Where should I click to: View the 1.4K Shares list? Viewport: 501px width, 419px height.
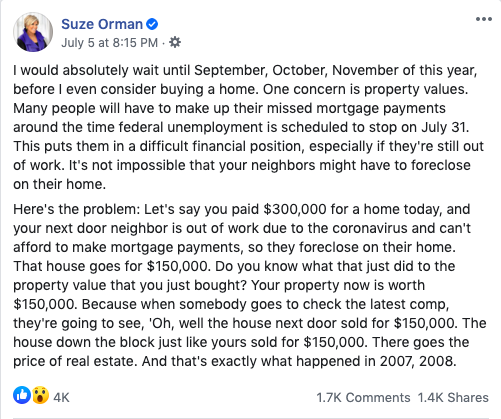(x=453, y=398)
